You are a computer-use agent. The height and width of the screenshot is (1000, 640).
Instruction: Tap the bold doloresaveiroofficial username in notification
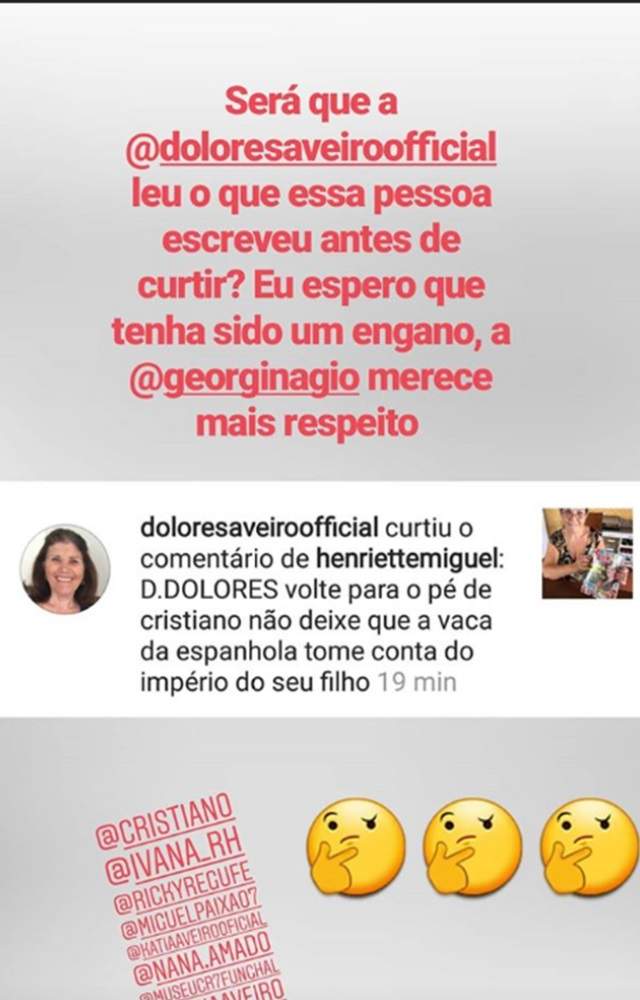259,528
